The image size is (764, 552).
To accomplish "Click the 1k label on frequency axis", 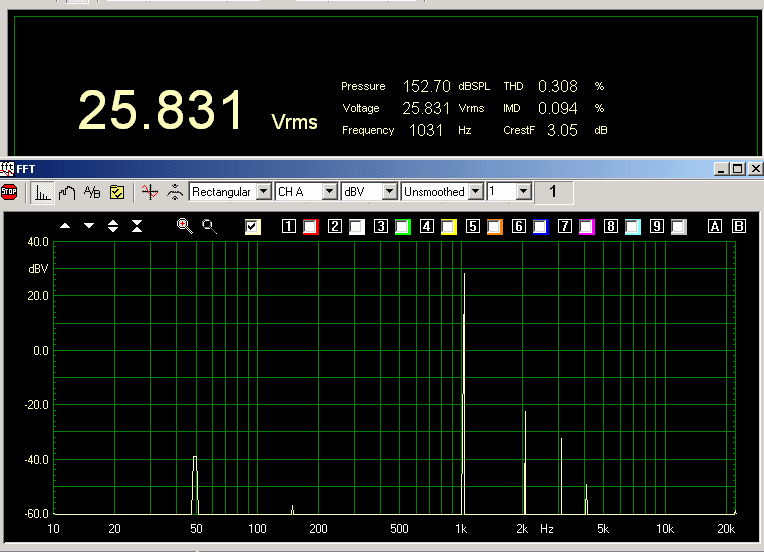I will (461, 529).
